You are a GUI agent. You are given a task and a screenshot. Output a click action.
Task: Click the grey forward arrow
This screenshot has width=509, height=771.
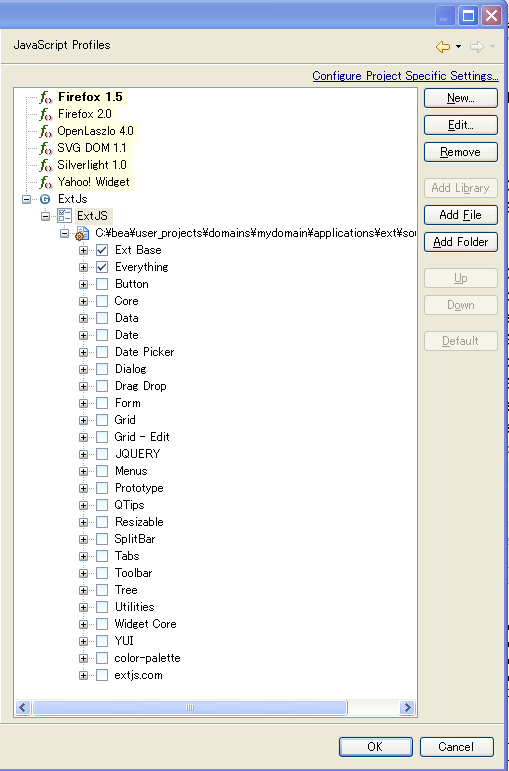pos(477,47)
